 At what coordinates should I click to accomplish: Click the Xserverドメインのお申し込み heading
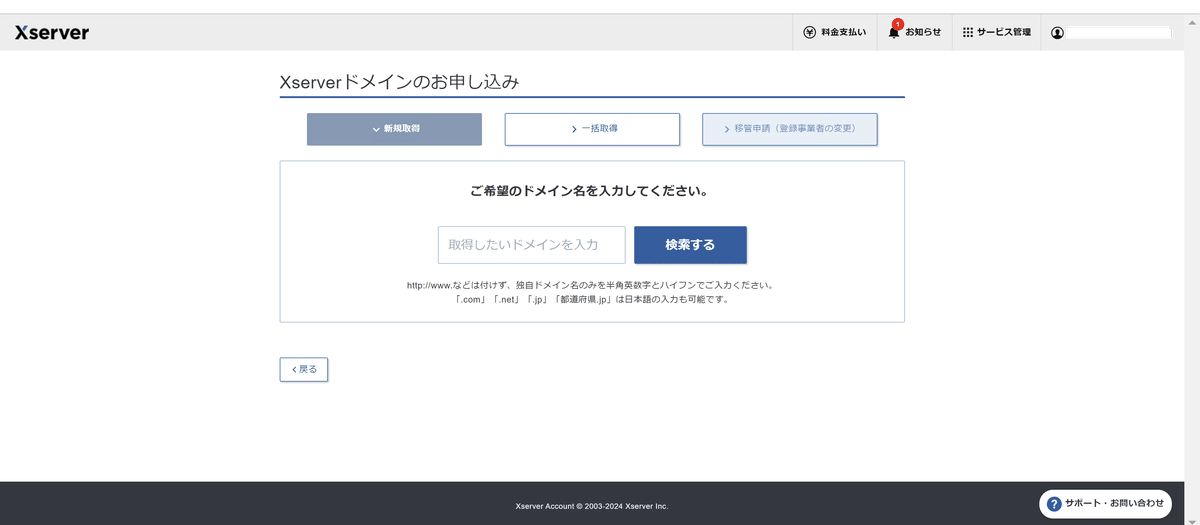(399, 82)
